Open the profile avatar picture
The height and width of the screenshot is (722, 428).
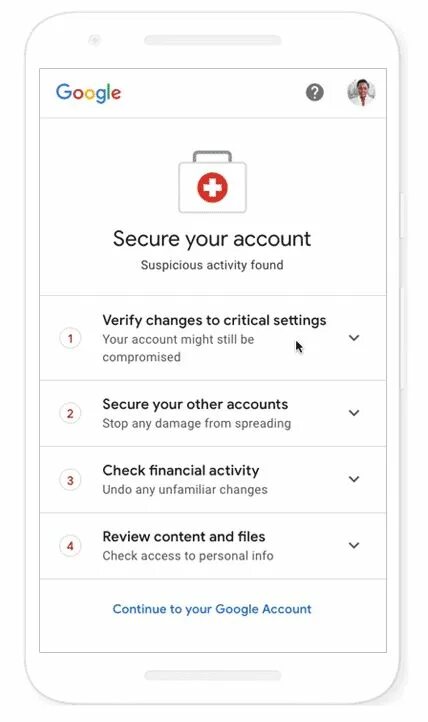click(361, 92)
